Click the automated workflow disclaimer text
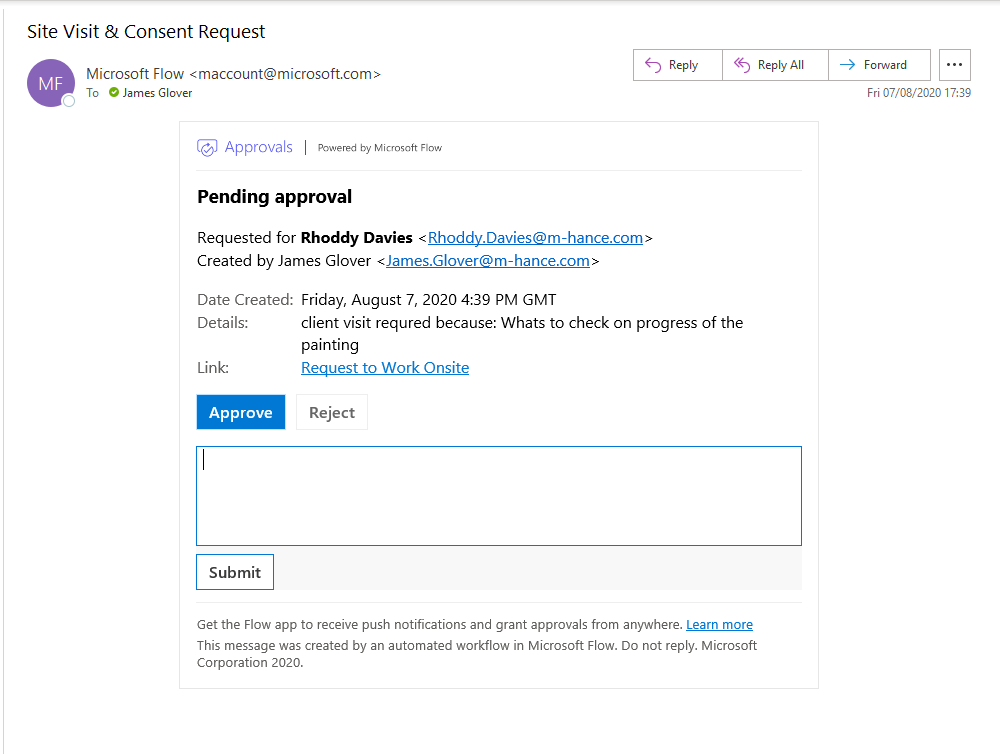1000x754 pixels. [x=476, y=654]
